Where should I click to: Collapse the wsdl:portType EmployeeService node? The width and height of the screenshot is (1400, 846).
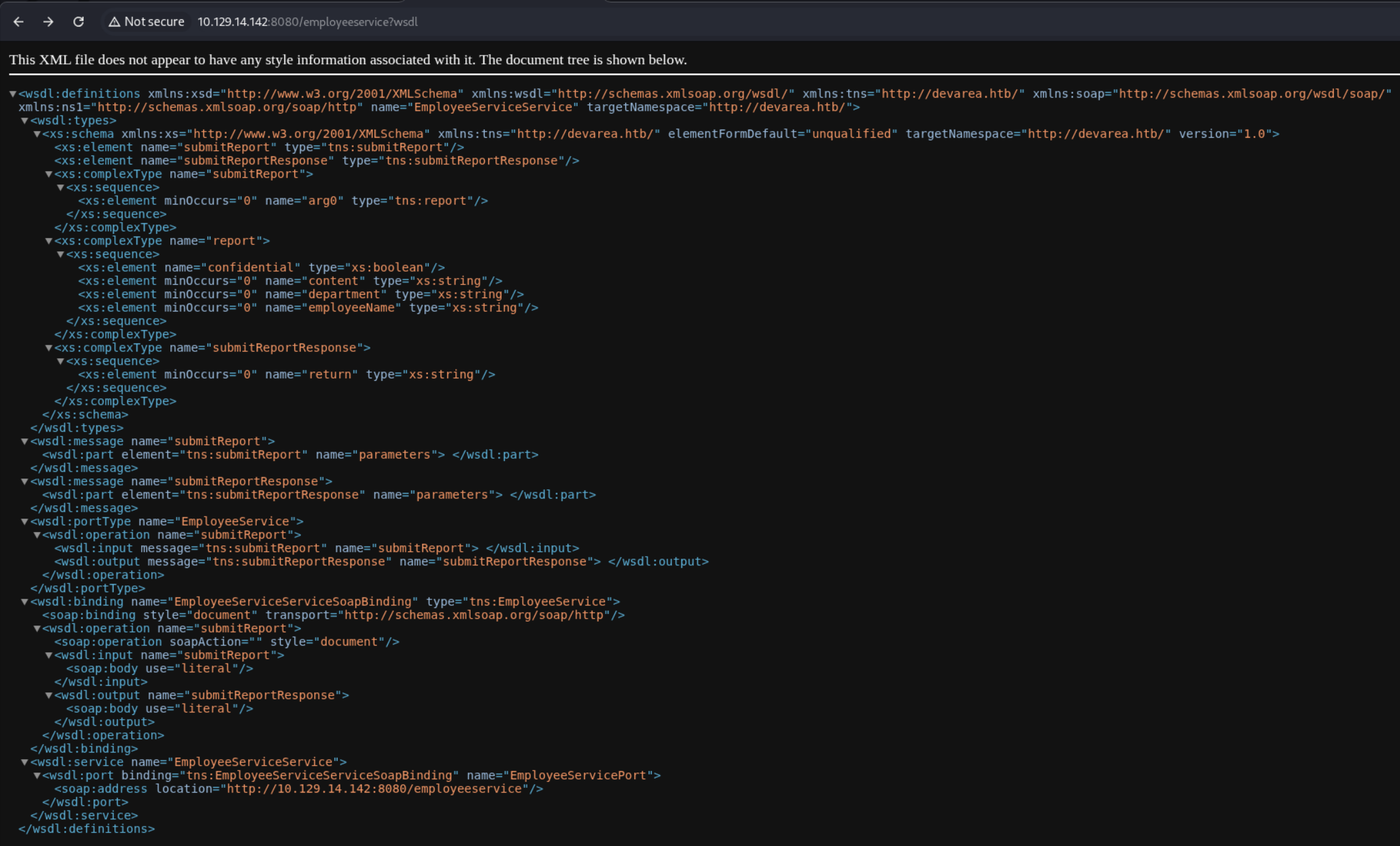click(25, 522)
